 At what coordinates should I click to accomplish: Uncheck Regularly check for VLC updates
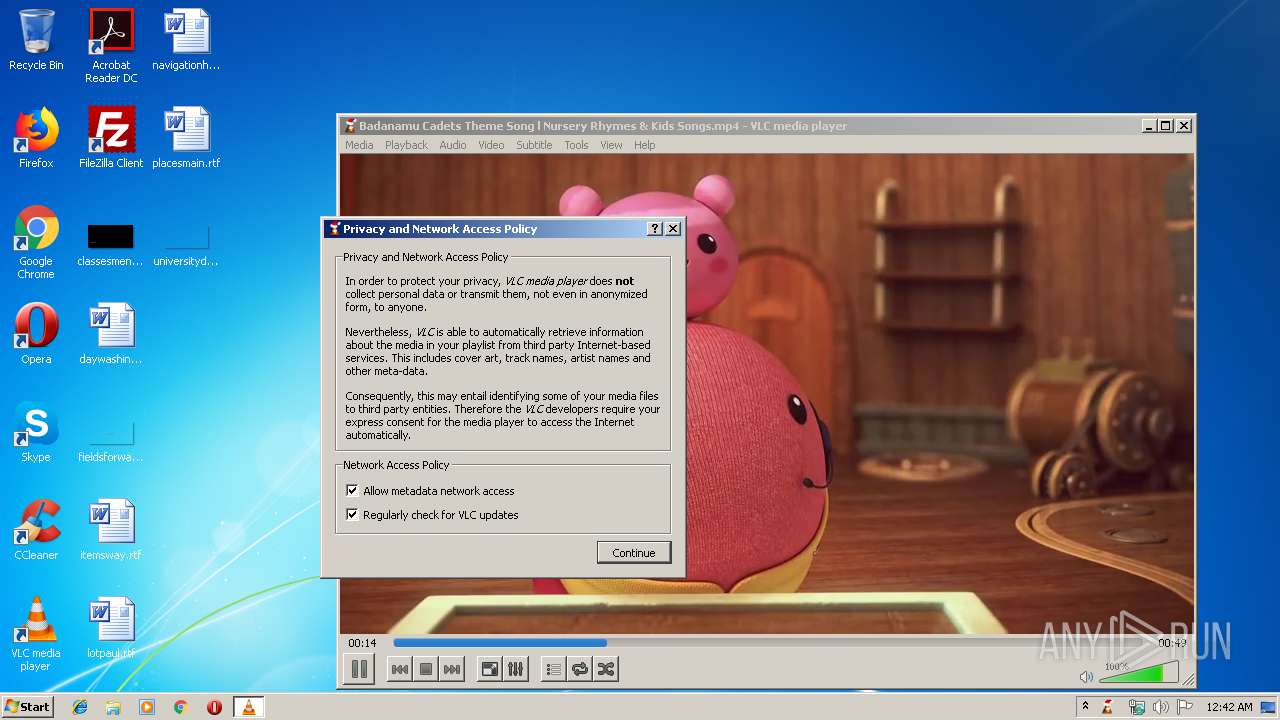click(x=352, y=515)
